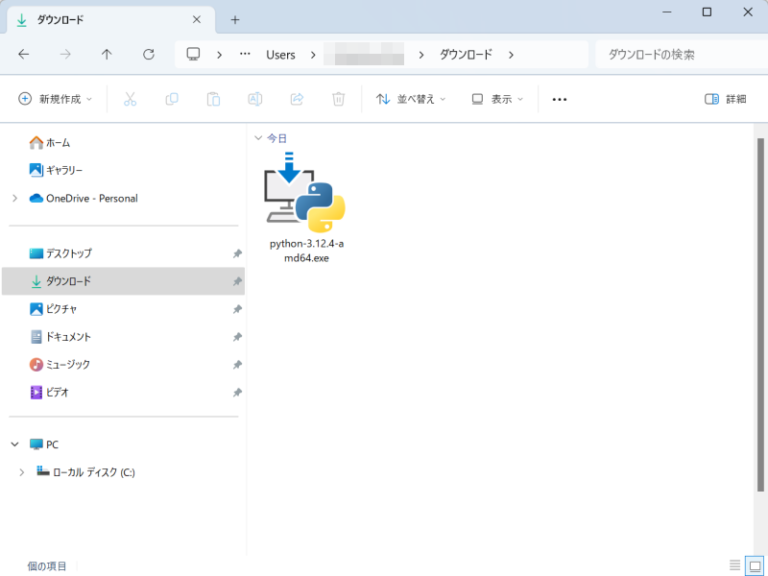
Task: Click the ダウンロードの検索 search field
Action: pyautogui.click(x=680, y=55)
